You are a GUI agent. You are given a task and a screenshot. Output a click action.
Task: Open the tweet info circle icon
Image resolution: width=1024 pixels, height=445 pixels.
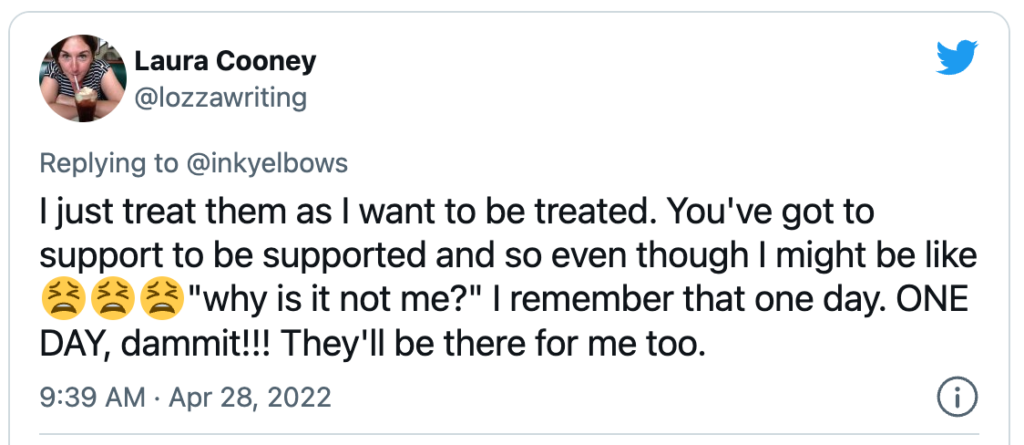(958, 397)
